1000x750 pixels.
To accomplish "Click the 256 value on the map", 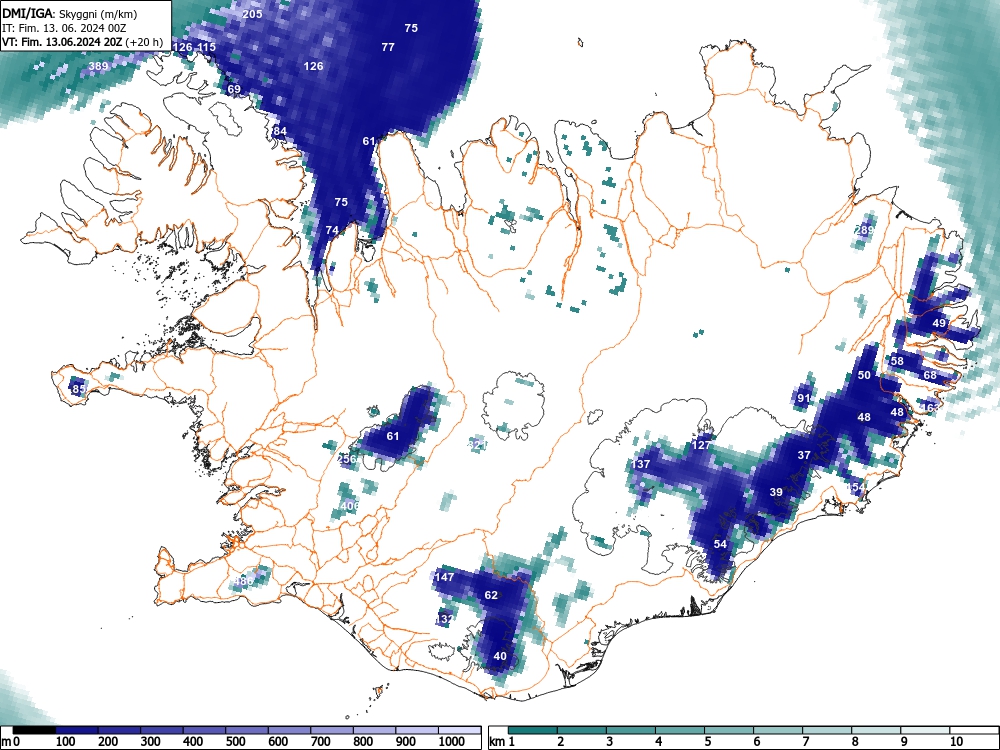I will pos(347,459).
